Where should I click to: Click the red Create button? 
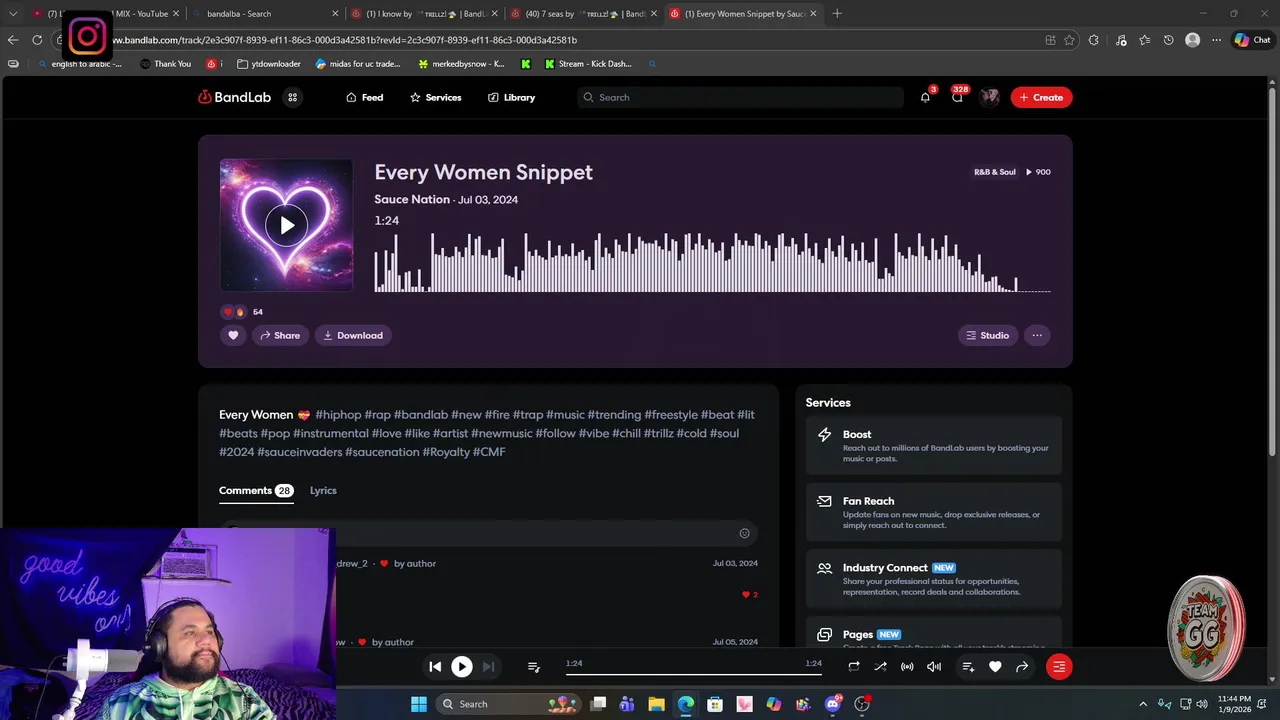click(1041, 97)
